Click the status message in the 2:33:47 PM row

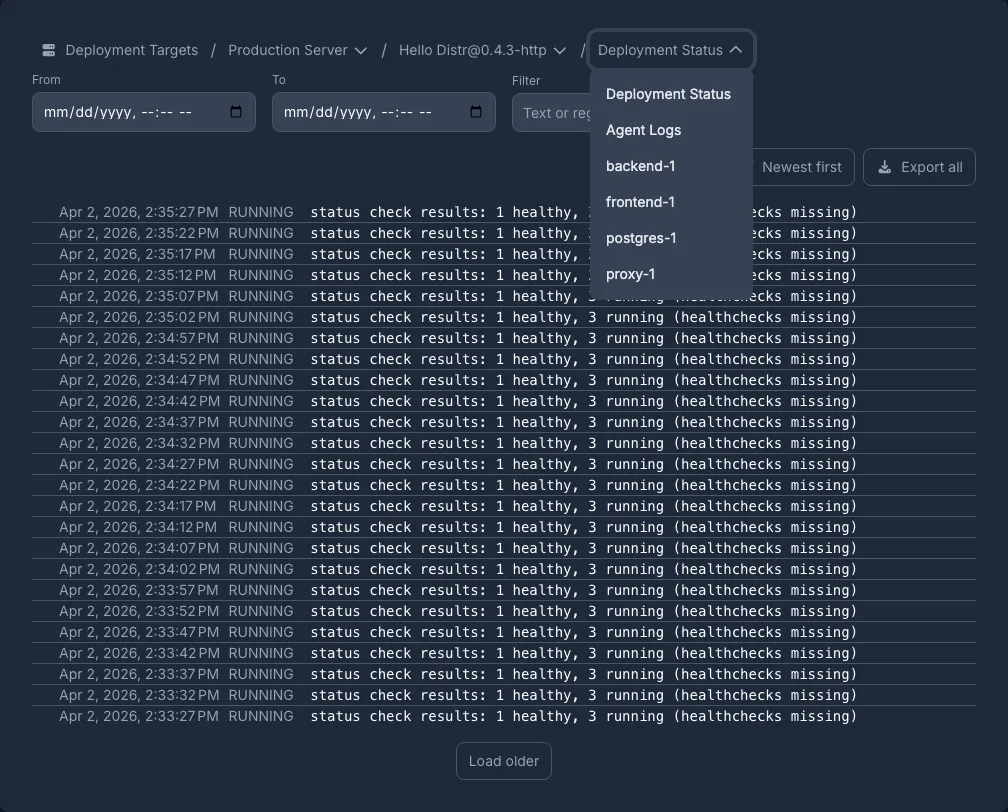click(584, 632)
